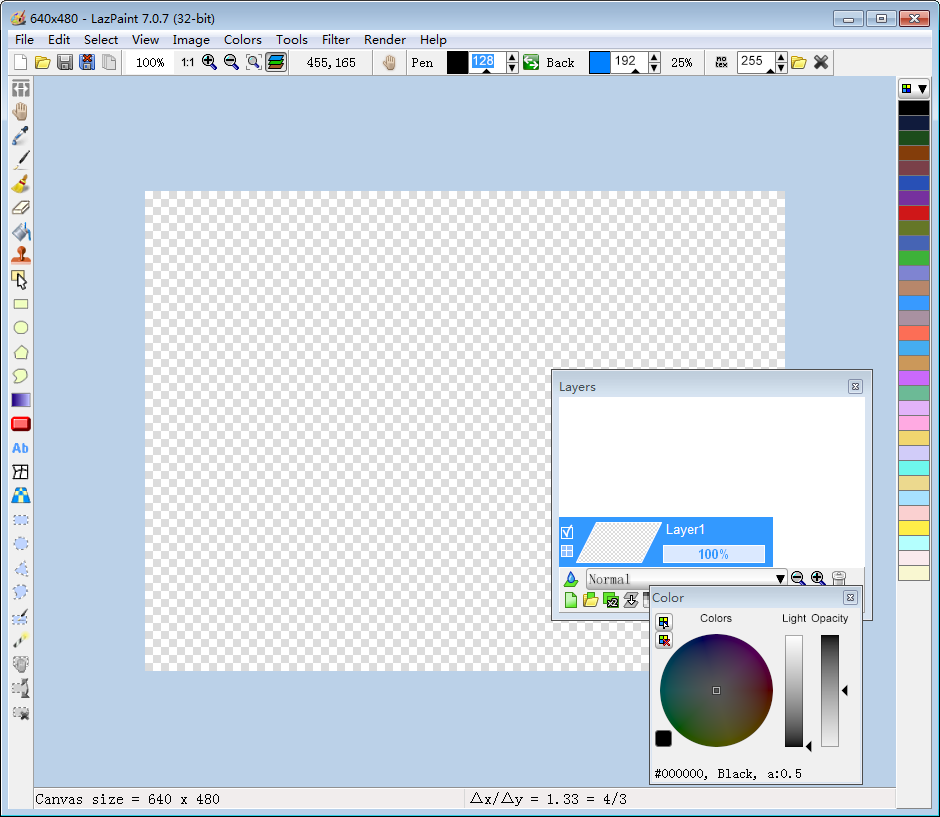Open the Render menu
Viewport: 940px width, 817px height.
click(385, 40)
